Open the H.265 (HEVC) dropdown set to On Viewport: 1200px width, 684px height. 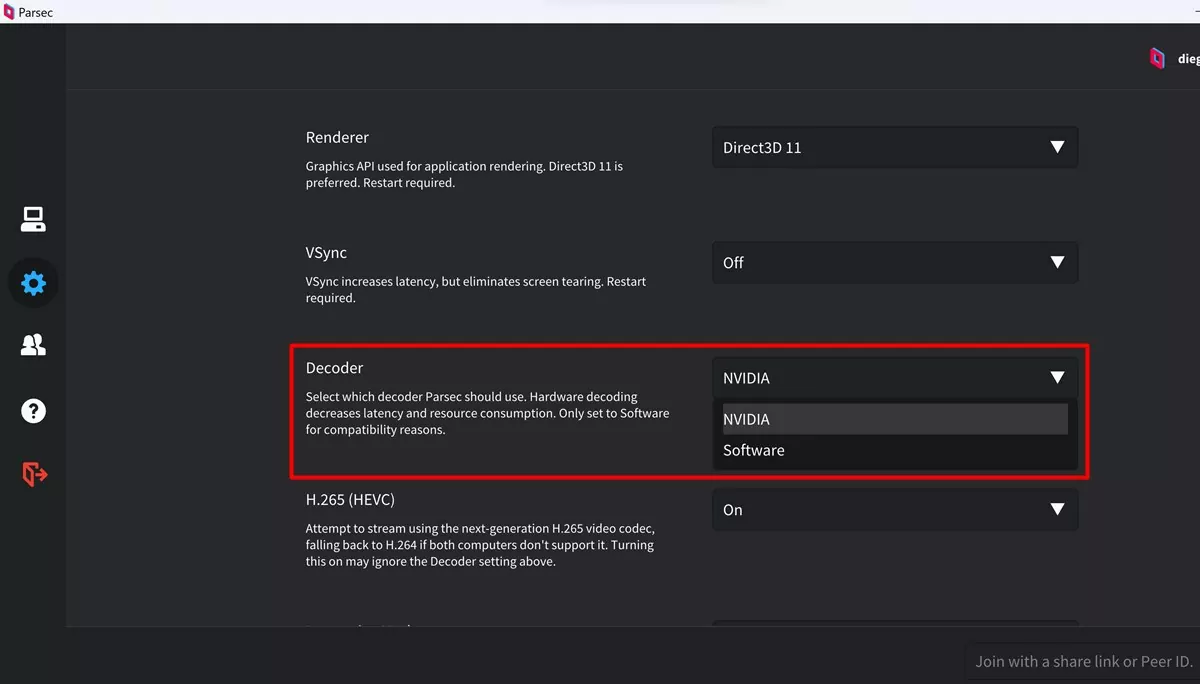(x=894, y=510)
